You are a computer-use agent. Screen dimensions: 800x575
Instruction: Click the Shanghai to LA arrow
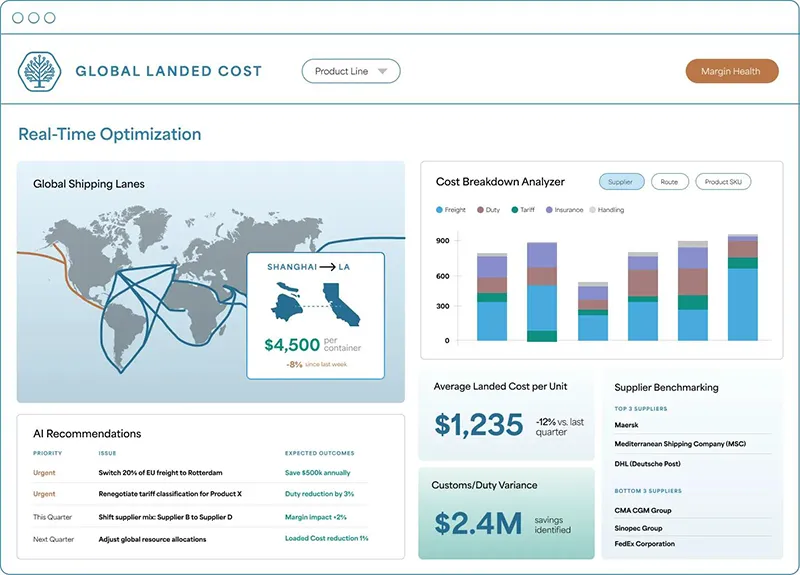pyautogui.click(x=328, y=267)
